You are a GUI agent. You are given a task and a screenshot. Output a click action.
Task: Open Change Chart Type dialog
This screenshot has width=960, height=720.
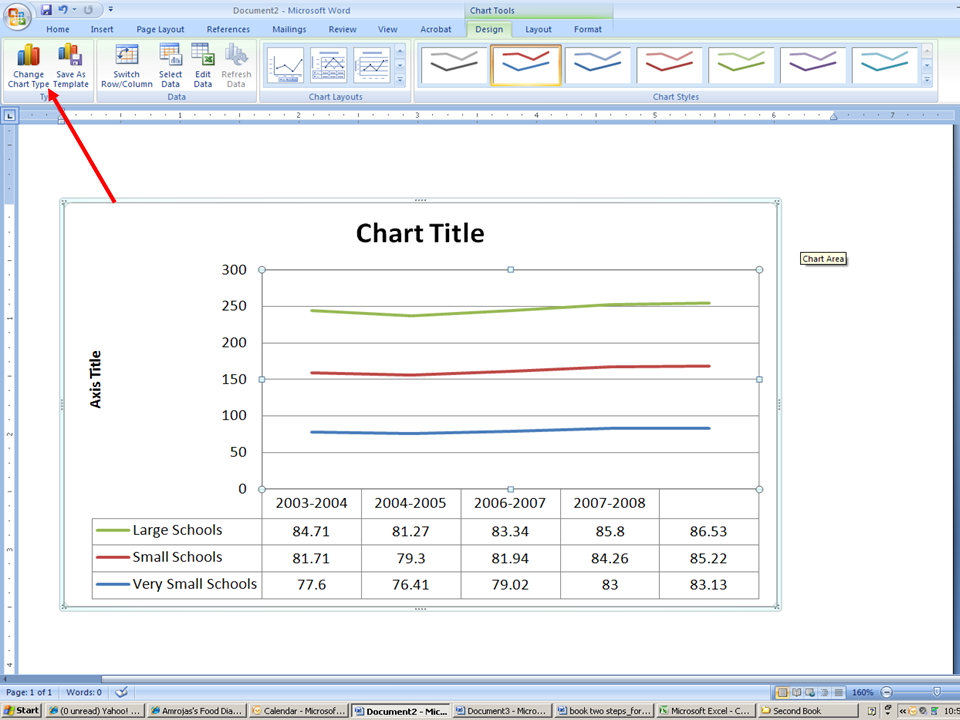click(28, 66)
